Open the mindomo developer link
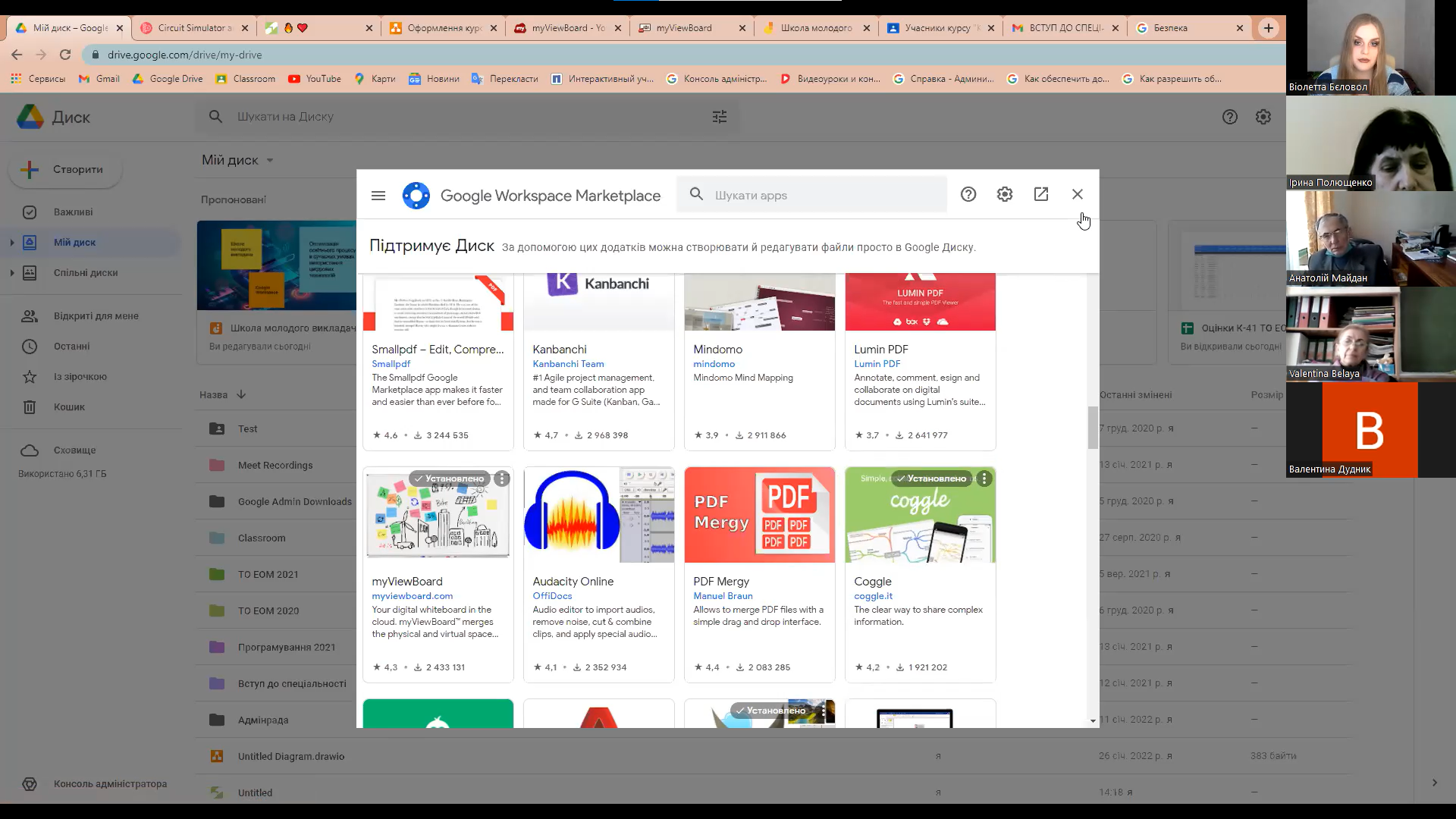The image size is (1456, 819). coord(714,364)
